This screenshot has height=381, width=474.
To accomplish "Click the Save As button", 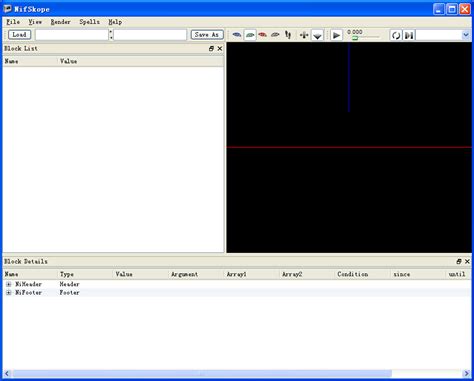I will point(207,35).
